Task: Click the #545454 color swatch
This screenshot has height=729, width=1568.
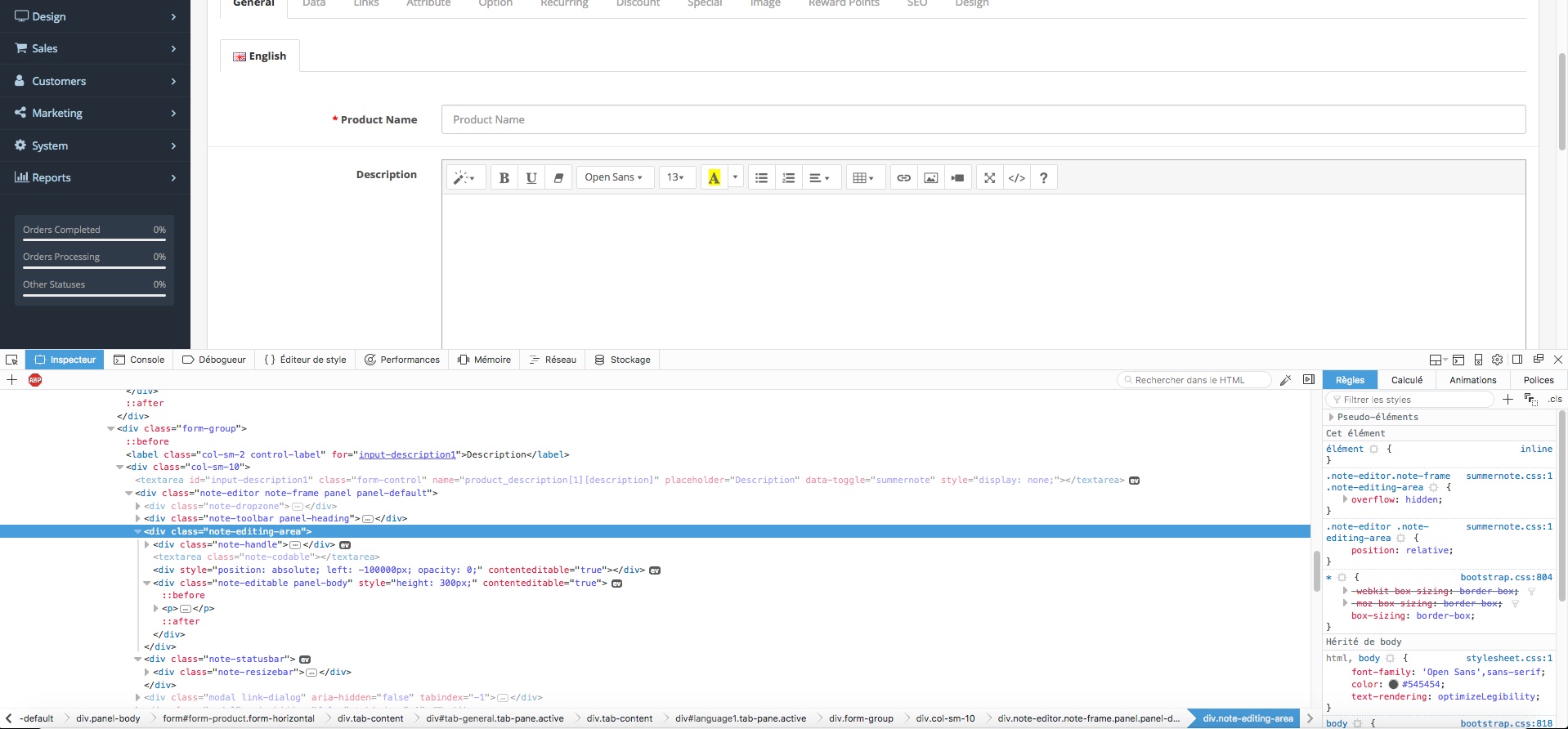Action: point(1393,685)
